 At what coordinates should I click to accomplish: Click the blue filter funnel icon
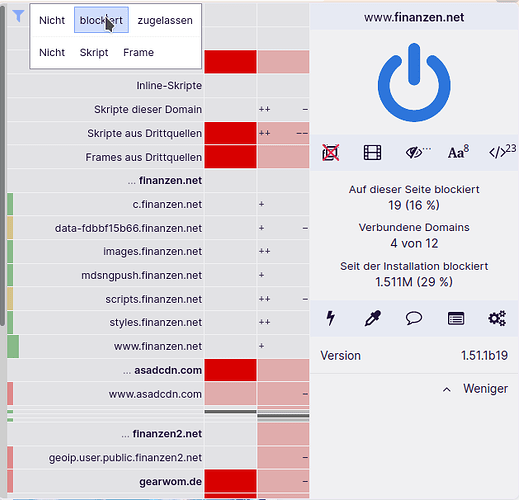coord(18,16)
